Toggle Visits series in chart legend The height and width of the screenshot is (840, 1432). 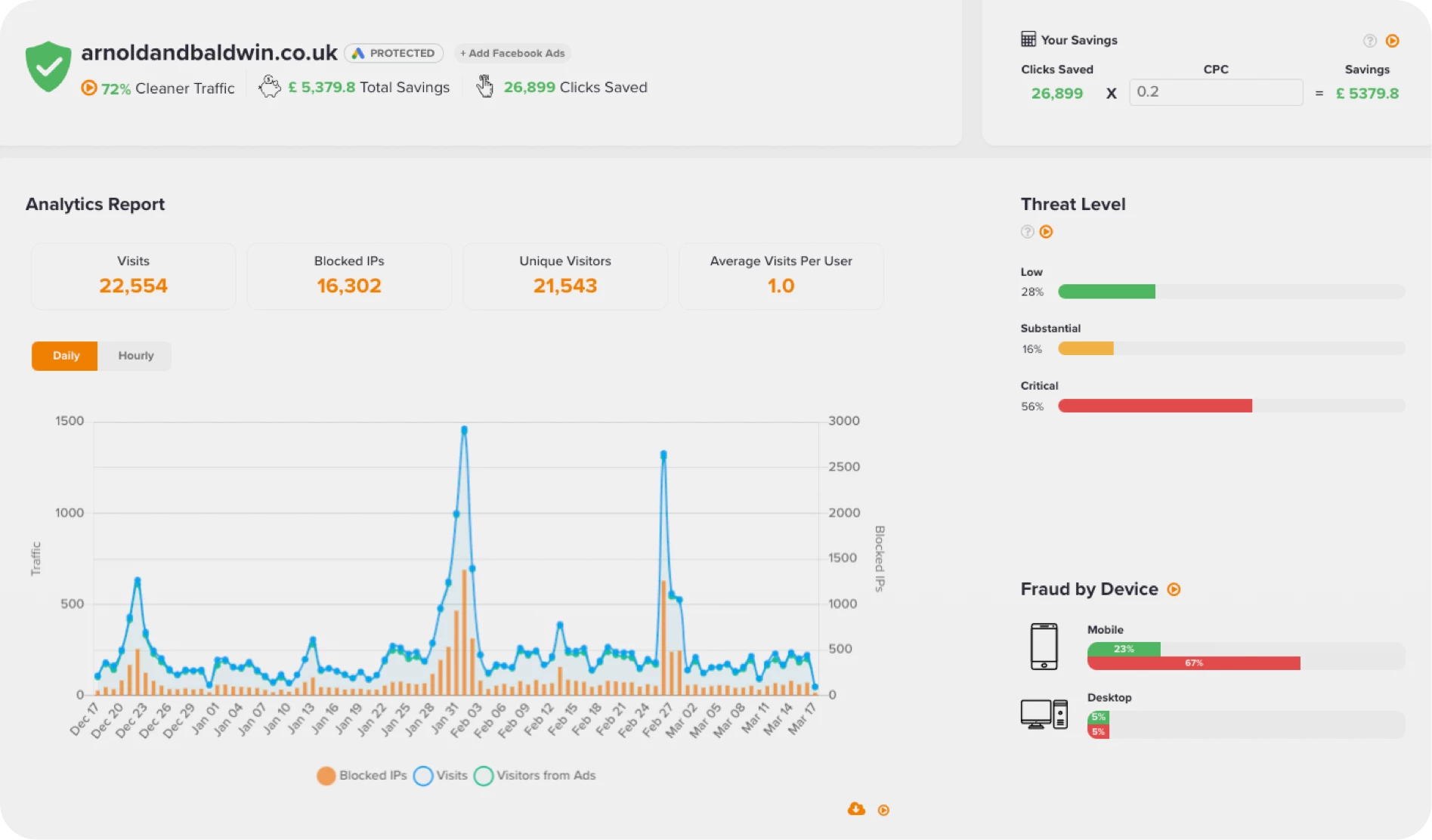[441, 776]
